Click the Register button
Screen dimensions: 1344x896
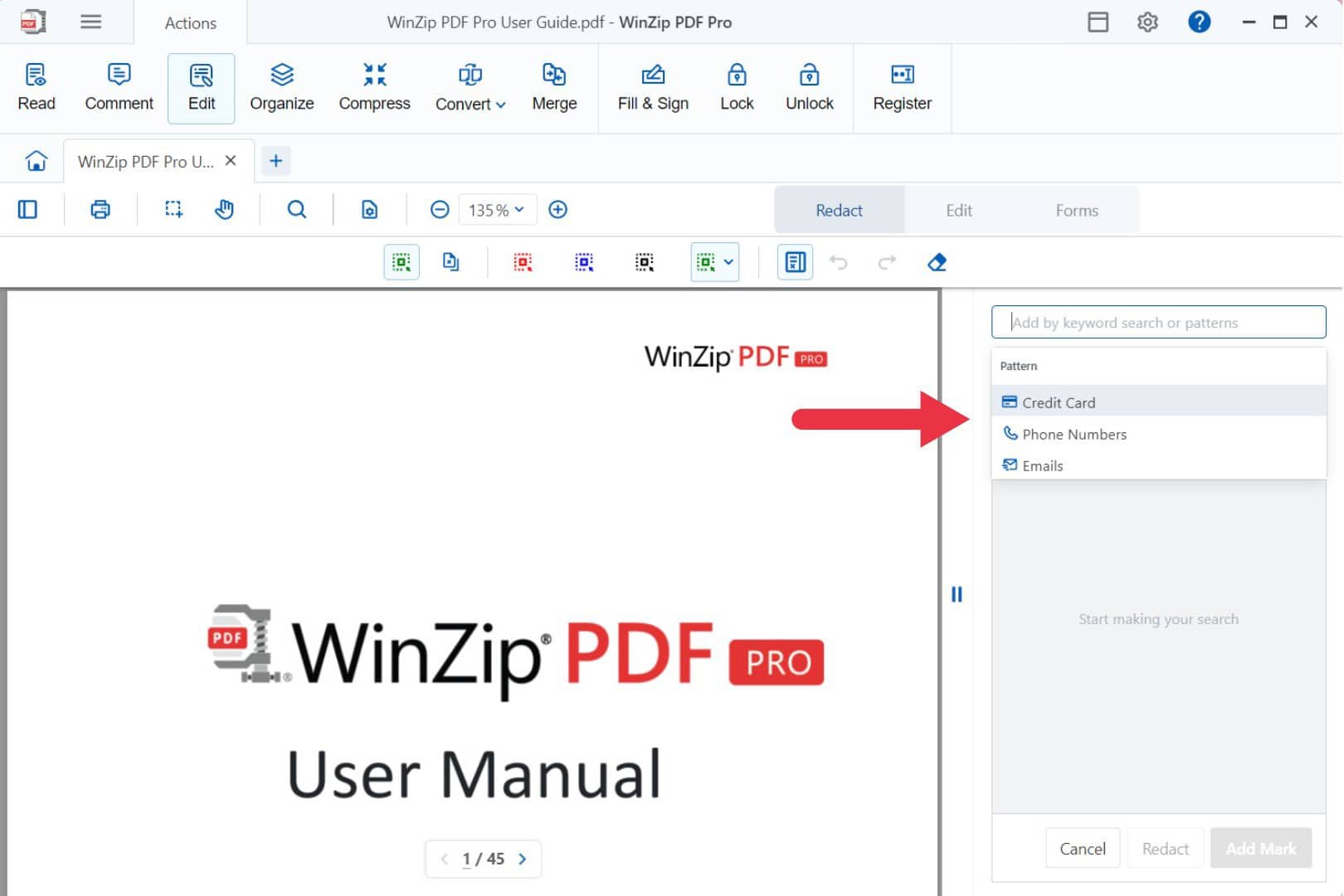[x=902, y=88]
